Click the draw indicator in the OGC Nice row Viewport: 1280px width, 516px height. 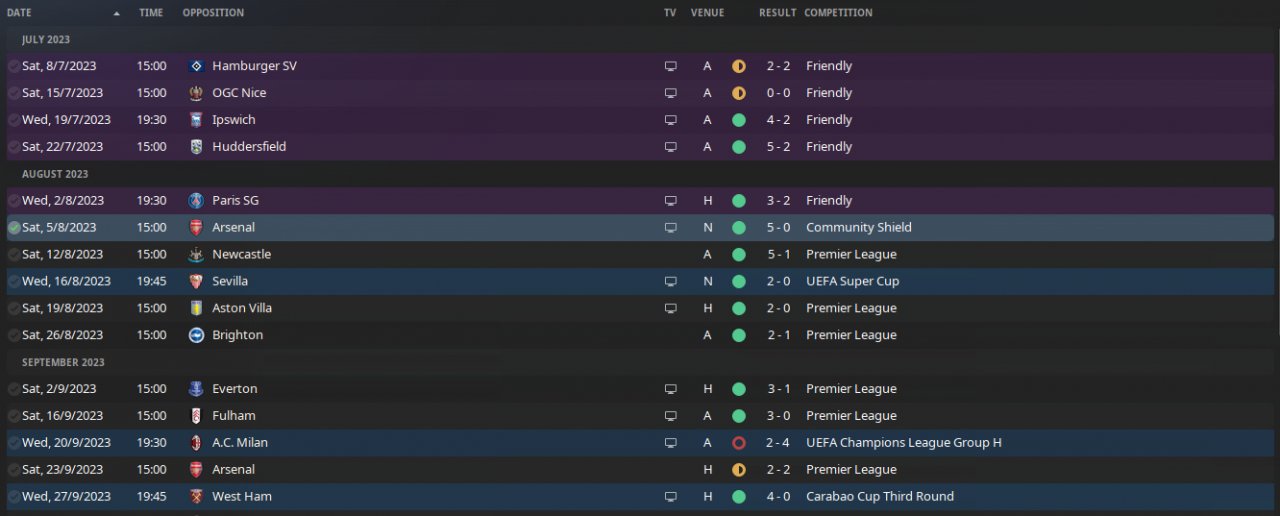click(x=739, y=93)
